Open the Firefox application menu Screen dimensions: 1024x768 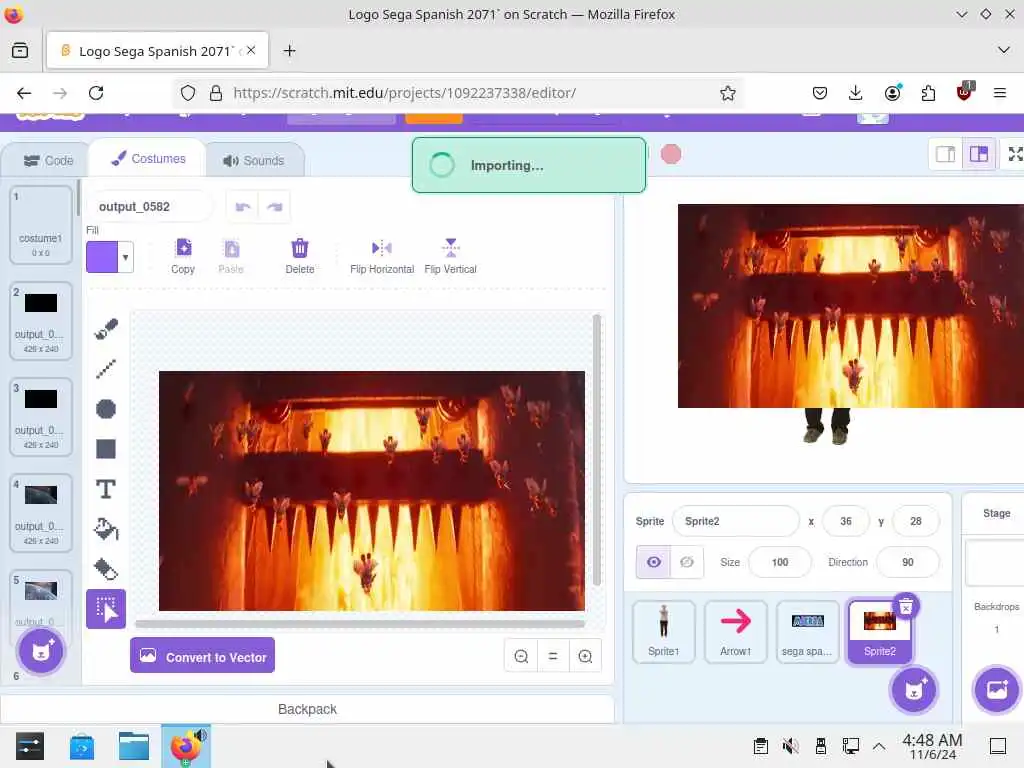click(x=1000, y=93)
